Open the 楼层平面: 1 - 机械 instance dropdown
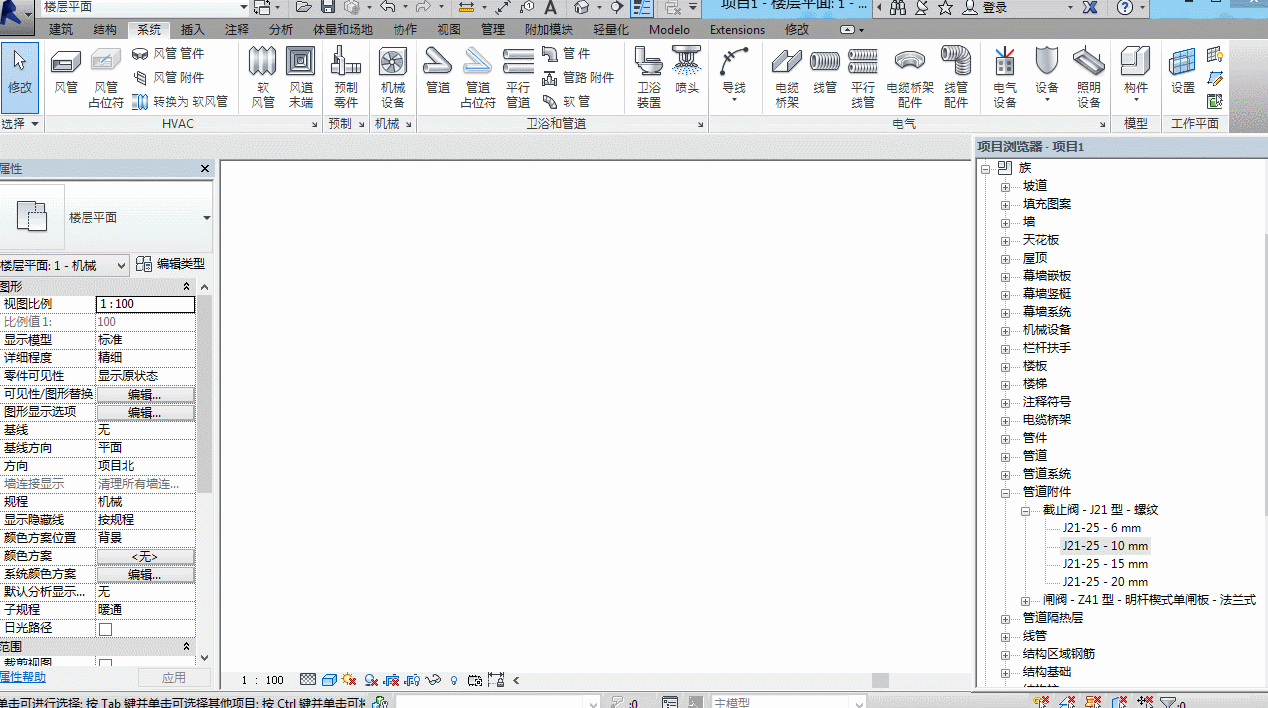 64,265
